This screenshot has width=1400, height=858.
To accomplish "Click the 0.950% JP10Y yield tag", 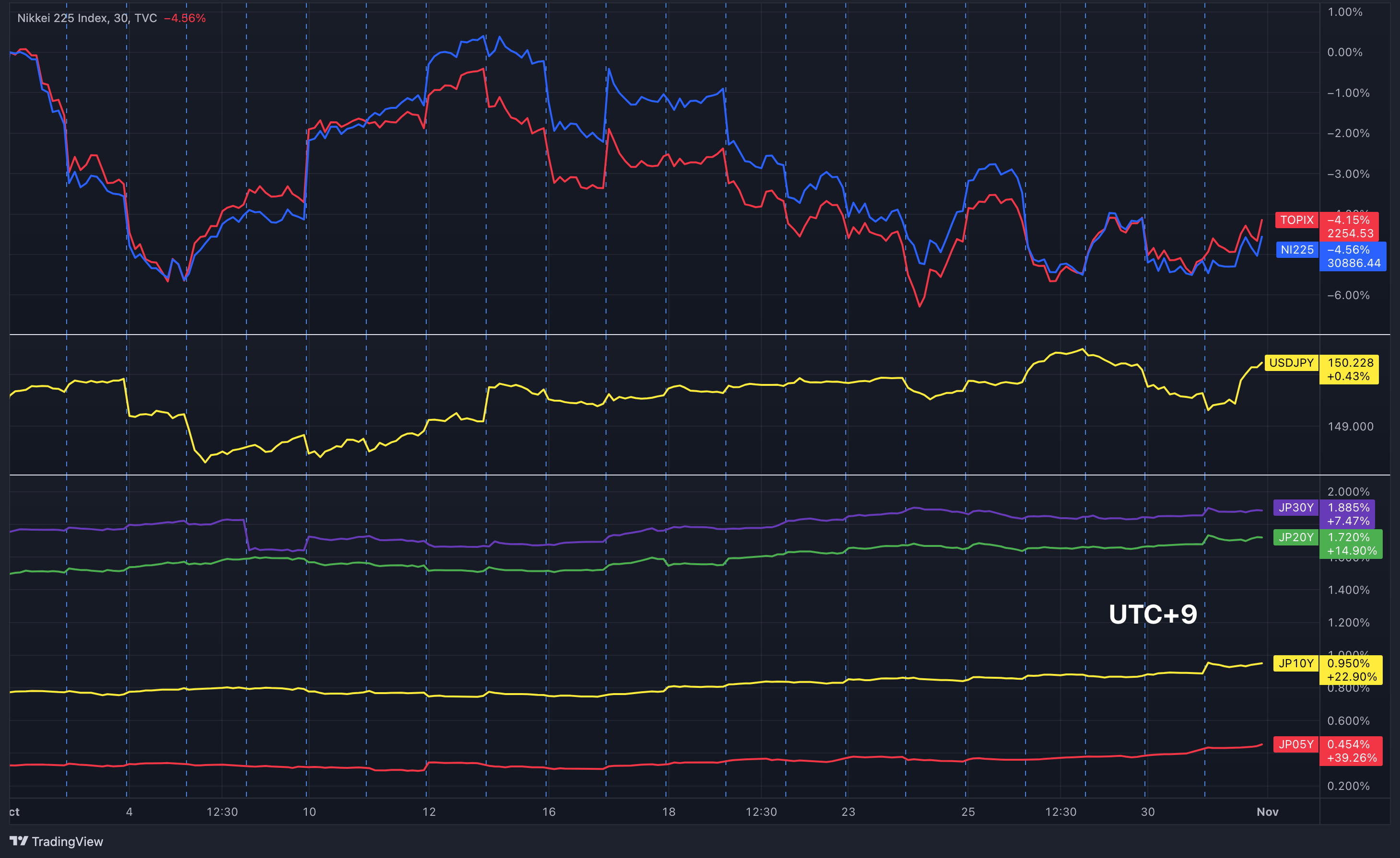I will (1348, 663).
